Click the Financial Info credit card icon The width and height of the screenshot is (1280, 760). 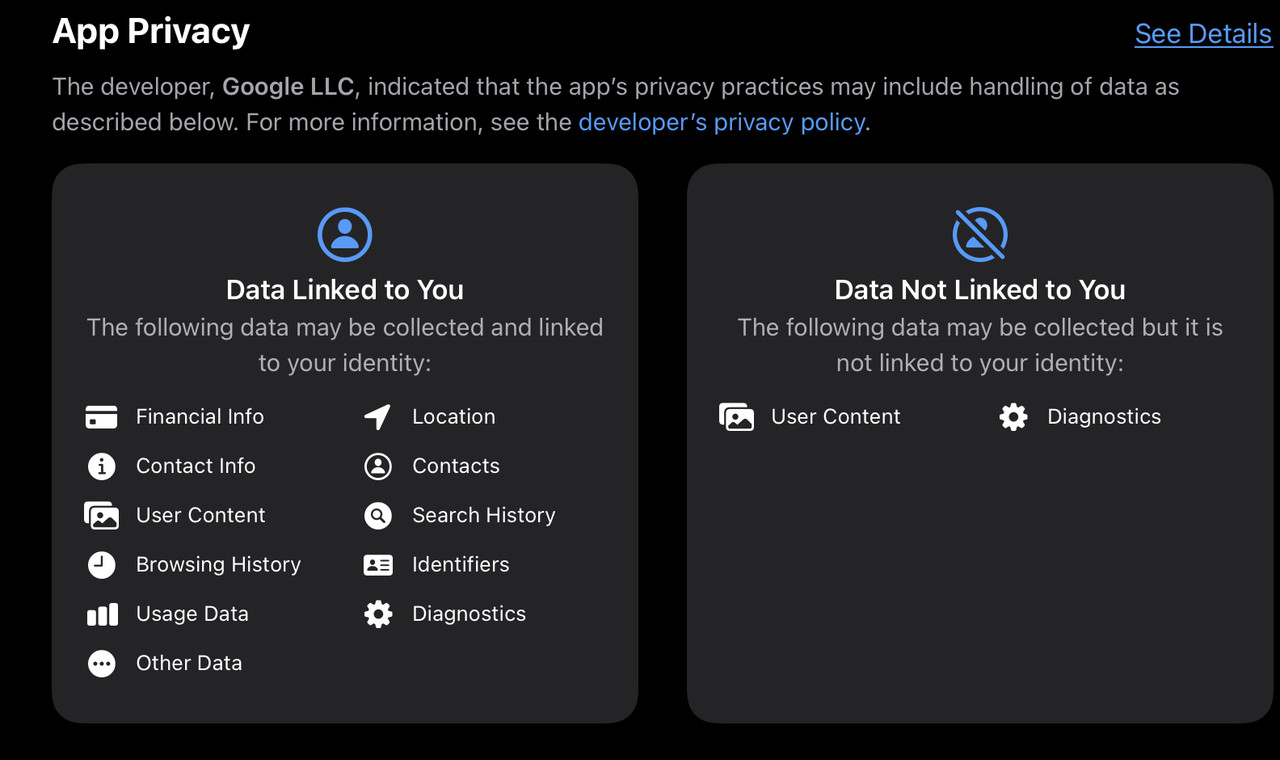pos(102,417)
